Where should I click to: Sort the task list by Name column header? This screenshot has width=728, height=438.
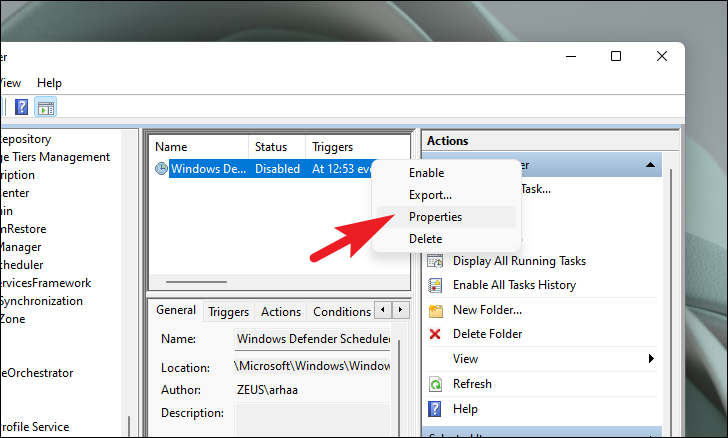[x=200, y=147]
